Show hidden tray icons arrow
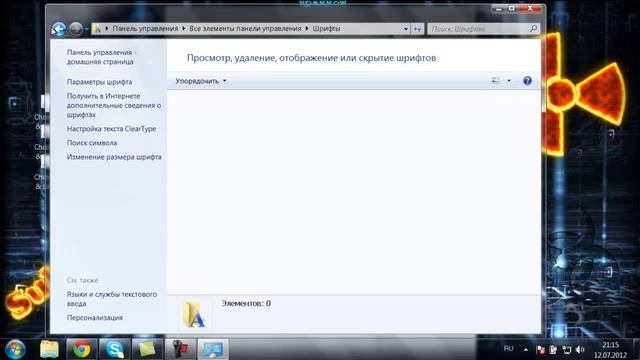640x360 pixels. 526,349
